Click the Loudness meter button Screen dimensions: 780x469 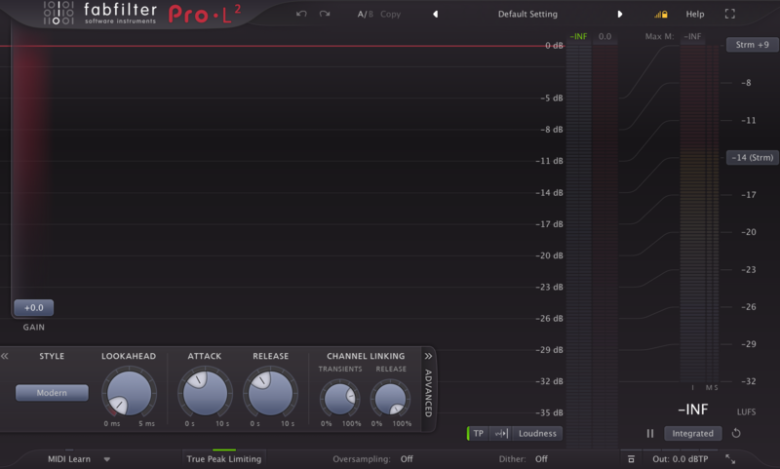pos(537,433)
